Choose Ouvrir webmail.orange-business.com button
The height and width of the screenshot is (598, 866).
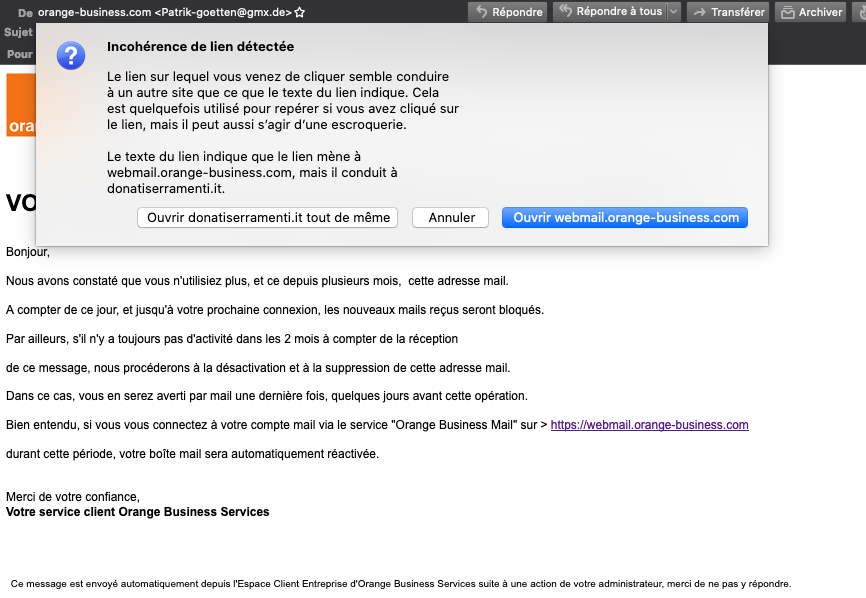pos(625,218)
